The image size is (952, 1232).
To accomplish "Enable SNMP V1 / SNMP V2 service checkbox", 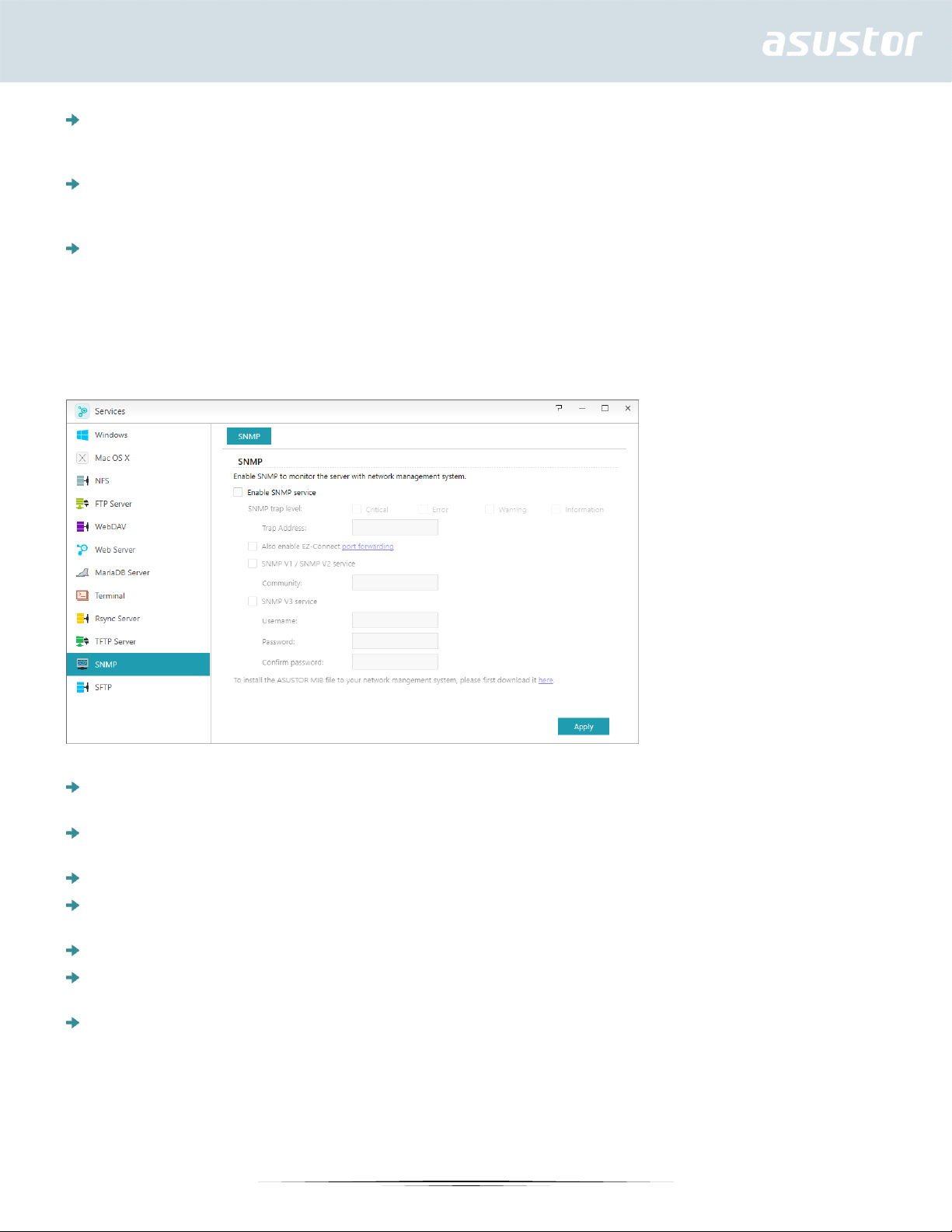I will coord(253,564).
